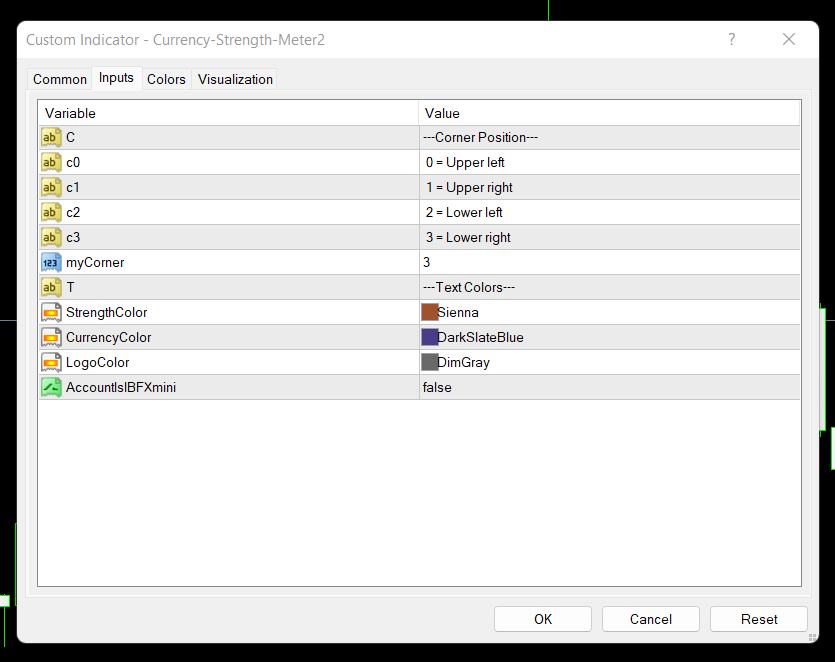Go to the Visualization tab
This screenshot has width=835, height=662.
pos(235,79)
